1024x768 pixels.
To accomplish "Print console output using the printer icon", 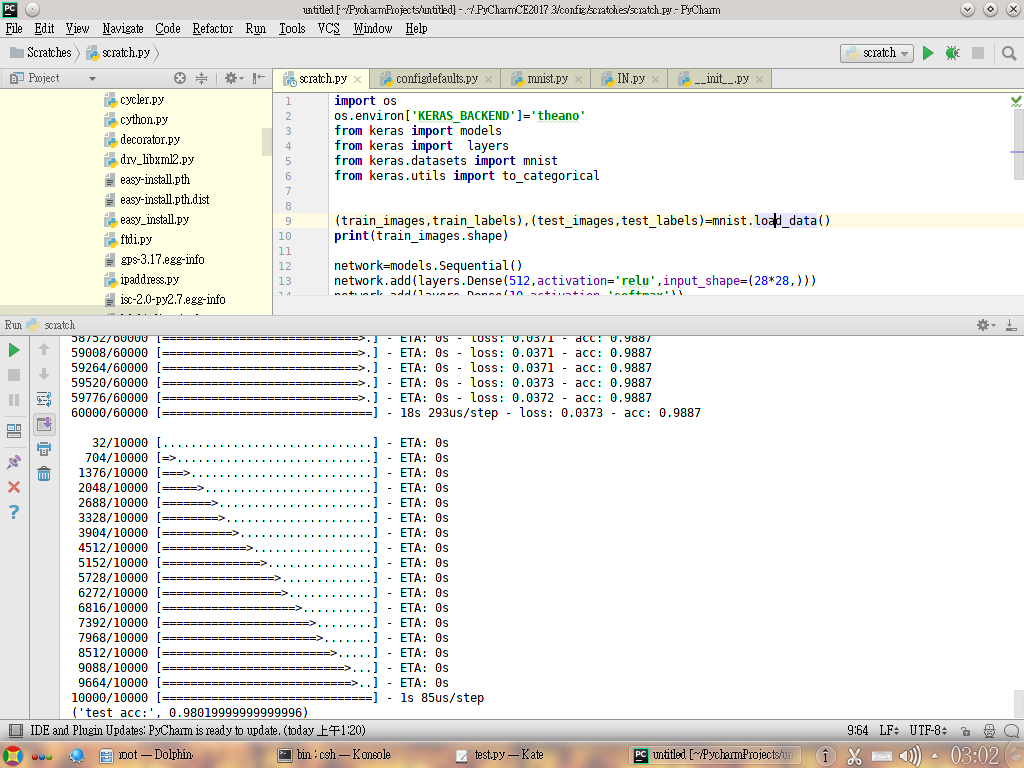I will tap(44, 449).
